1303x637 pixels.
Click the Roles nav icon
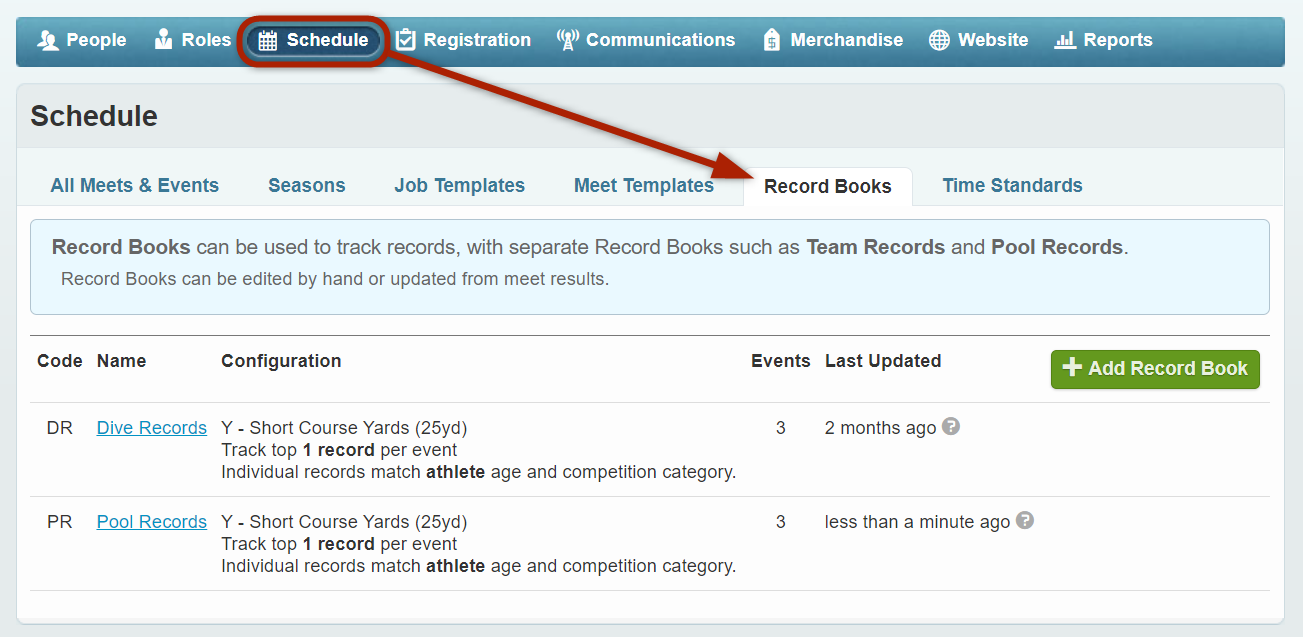pos(164,41)
